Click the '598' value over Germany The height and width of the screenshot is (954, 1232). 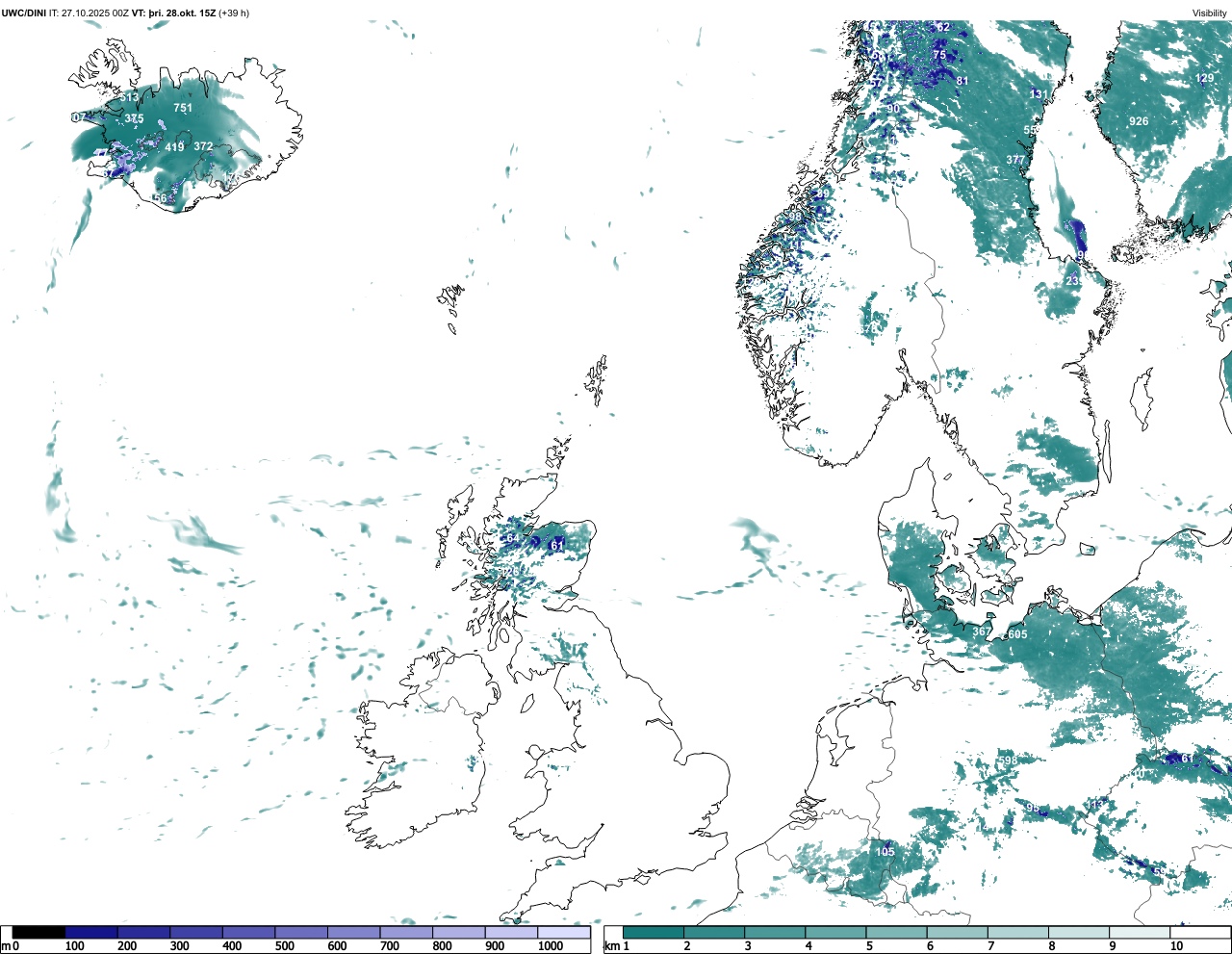pyautogui.click(x=1008, y=761)
